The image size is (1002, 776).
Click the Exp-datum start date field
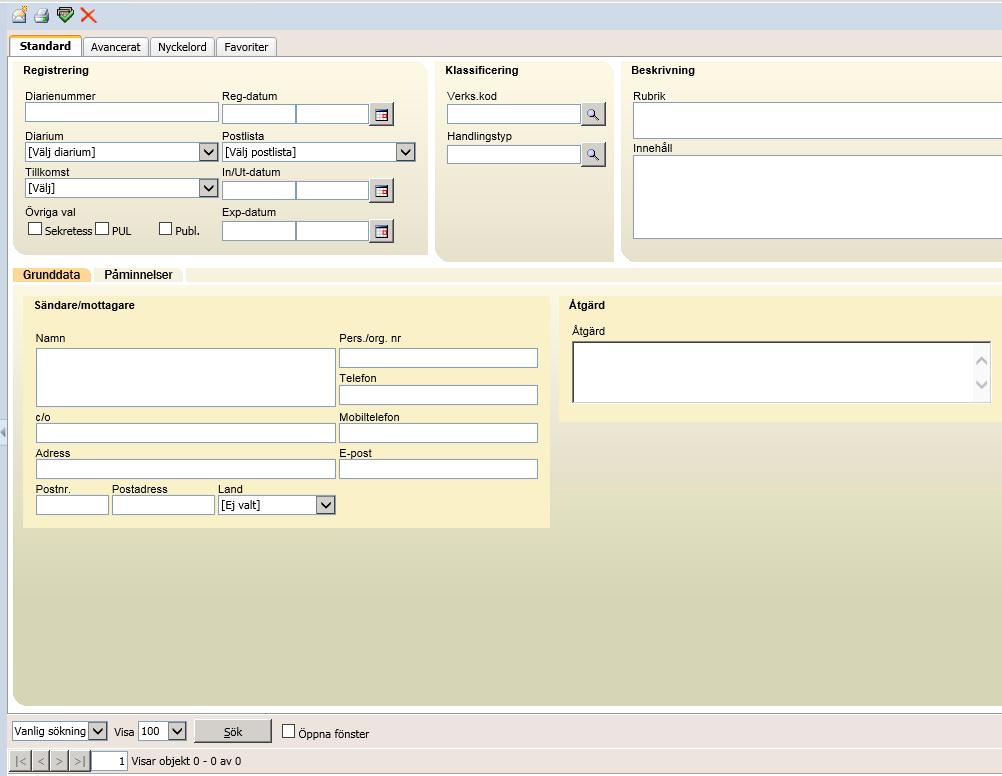coord(259,231)
